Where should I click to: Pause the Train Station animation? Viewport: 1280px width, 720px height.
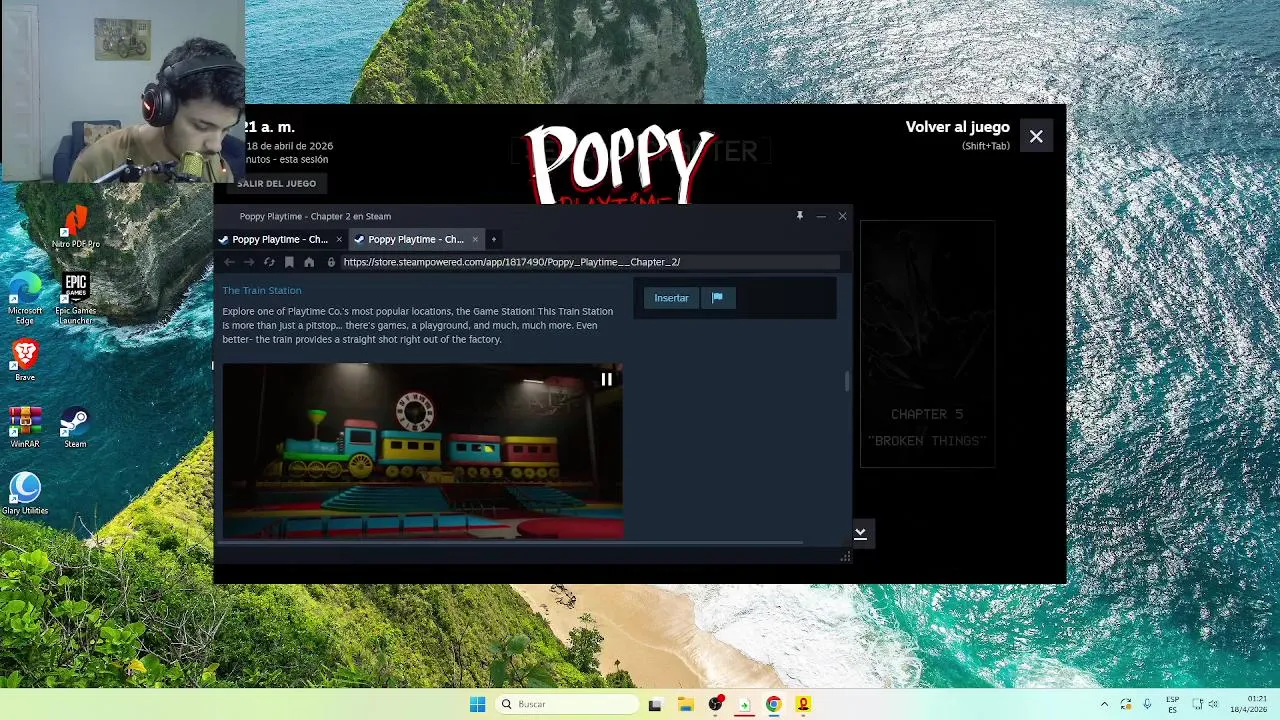click(606, 379)
